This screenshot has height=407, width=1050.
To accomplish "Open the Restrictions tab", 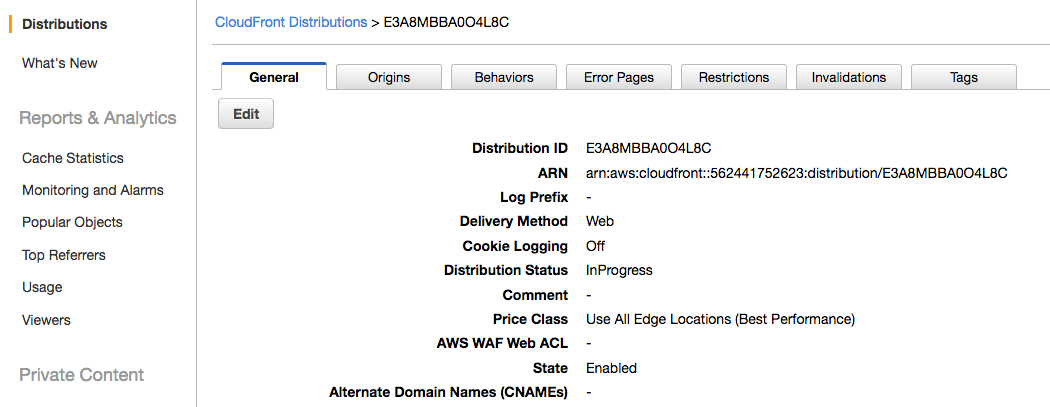I will point(734,77).
